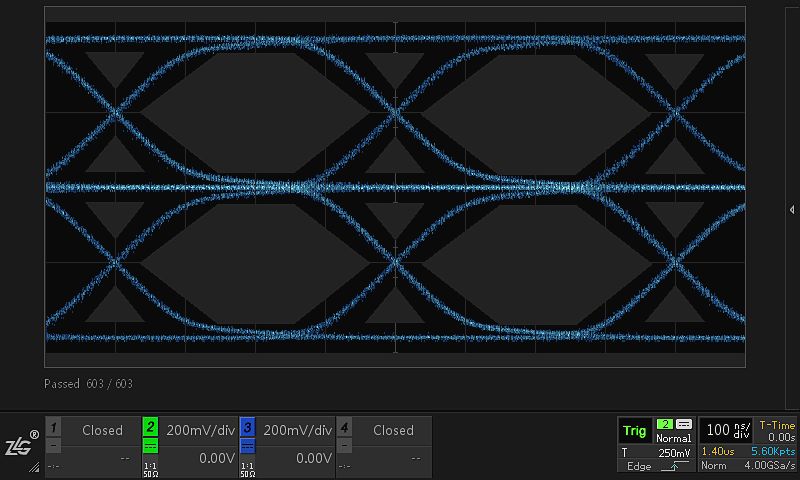Click trigger source channel 2 badge
This screenshot has width=800, height=480.
pos(665,424)
